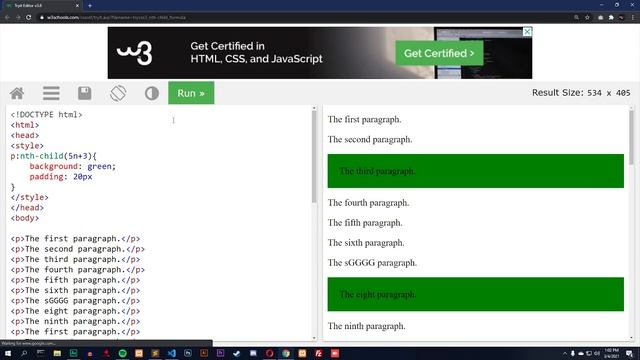Open Spotify from the taskbar

tap(122, 353)
